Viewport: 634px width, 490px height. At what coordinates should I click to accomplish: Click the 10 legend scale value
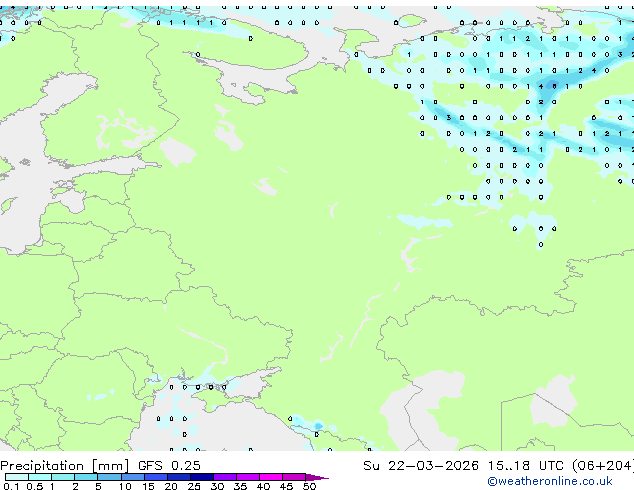(x=125, y=486)
